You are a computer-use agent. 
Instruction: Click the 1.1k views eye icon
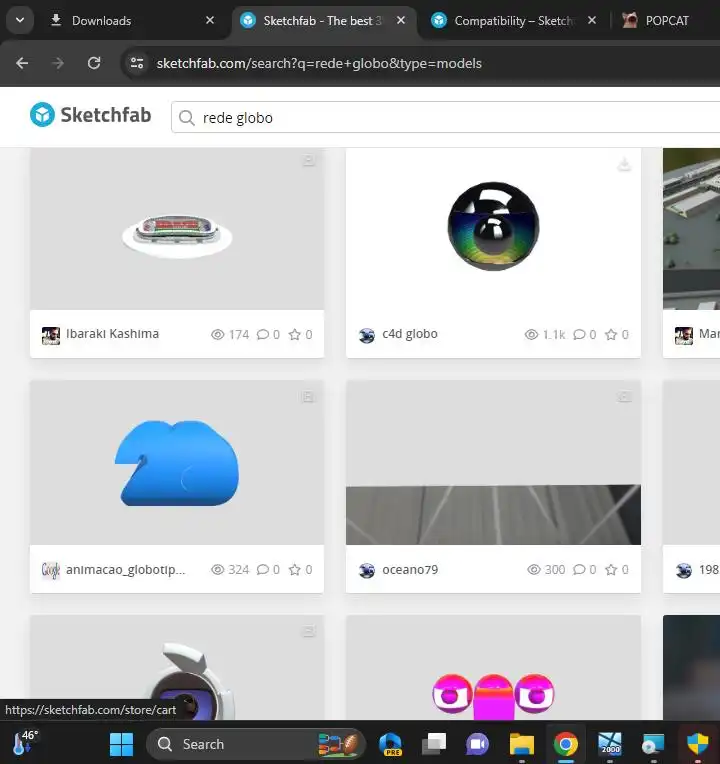(x=531, y=334)
